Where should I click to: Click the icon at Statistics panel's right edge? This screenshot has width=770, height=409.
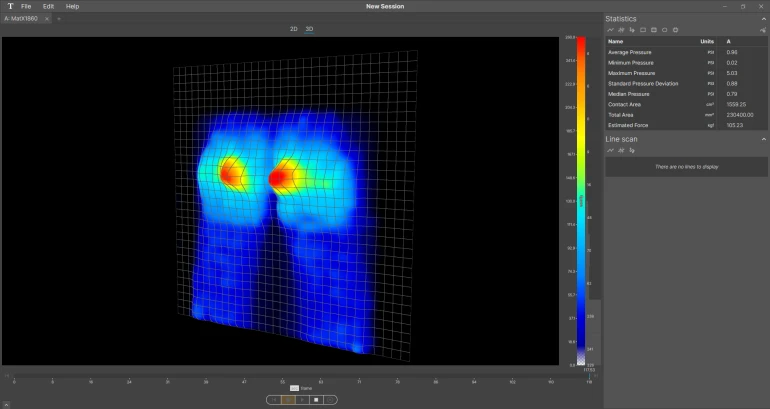762,30
